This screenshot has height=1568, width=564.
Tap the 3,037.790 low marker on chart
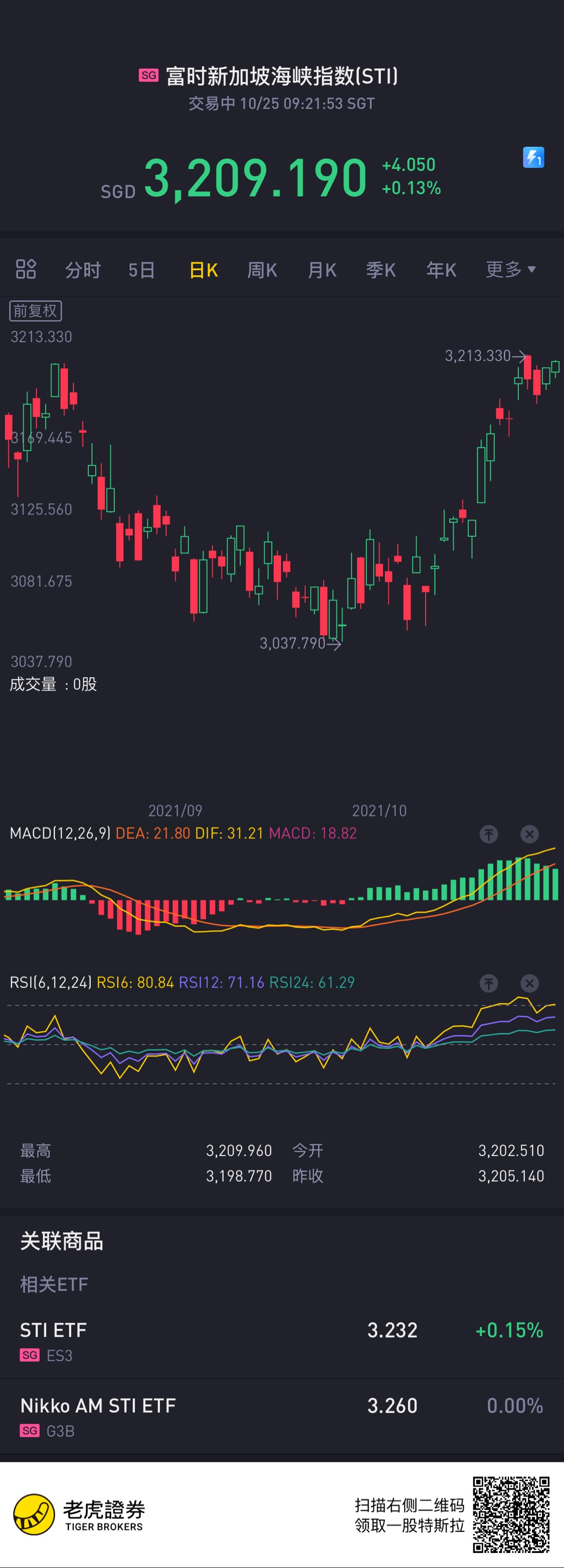(x=300, y=644)
